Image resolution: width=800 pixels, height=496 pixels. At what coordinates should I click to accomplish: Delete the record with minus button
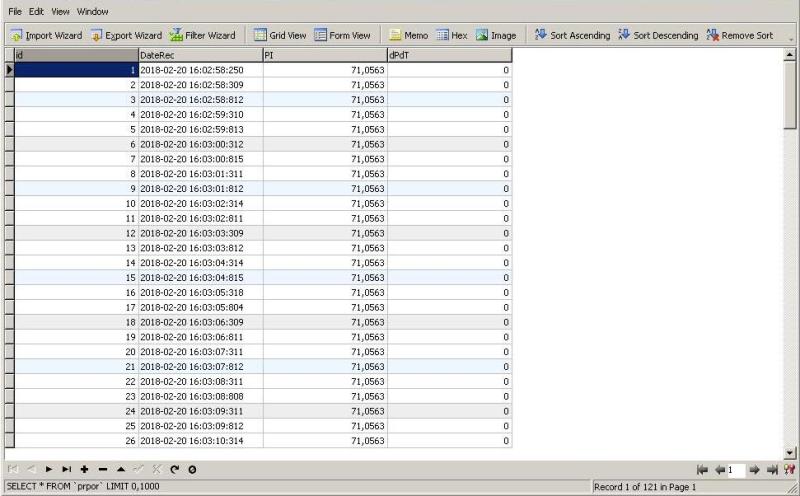(103, 469)
